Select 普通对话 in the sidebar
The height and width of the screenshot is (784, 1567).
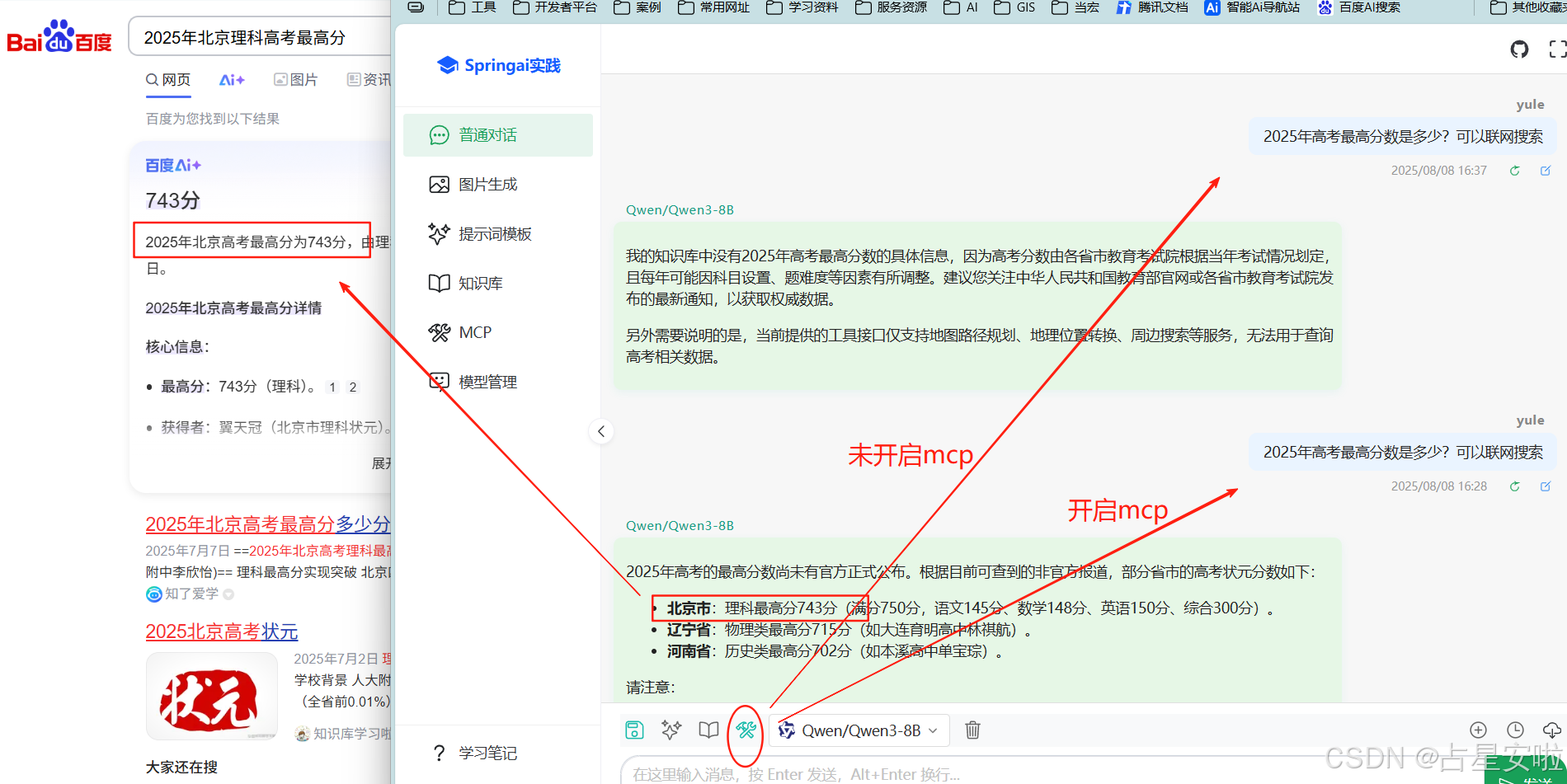click(498, 135)
